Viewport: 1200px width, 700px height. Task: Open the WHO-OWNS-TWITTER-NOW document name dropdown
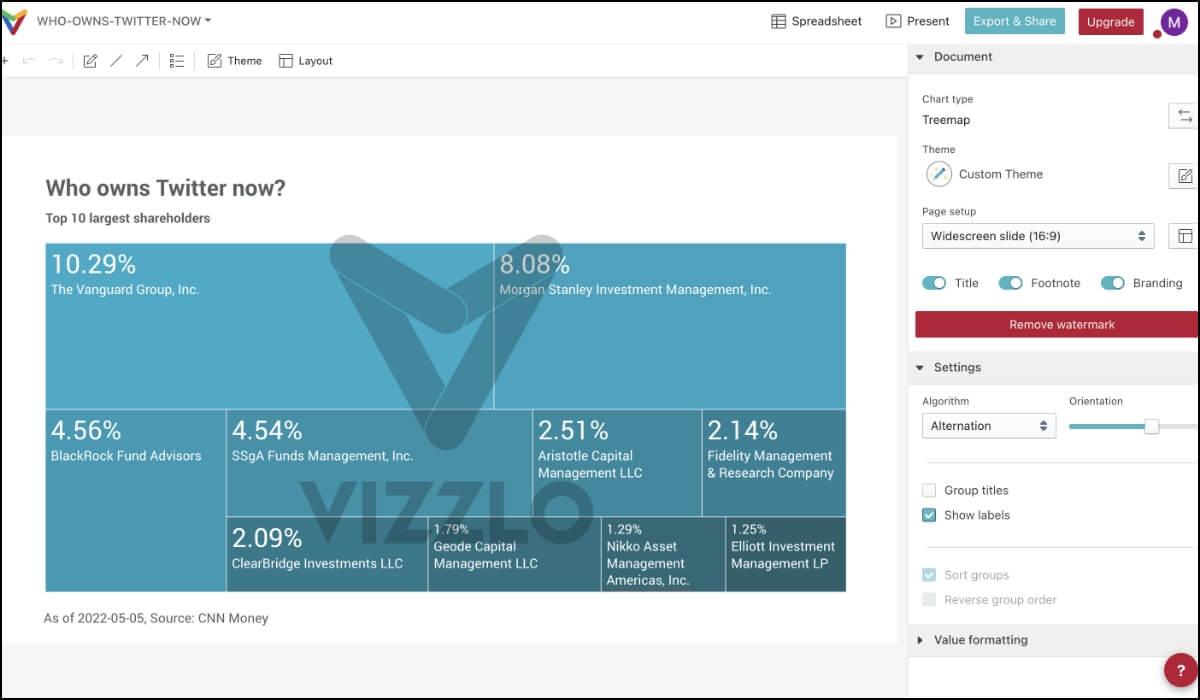pyautogui.click(x=124, y=21)
